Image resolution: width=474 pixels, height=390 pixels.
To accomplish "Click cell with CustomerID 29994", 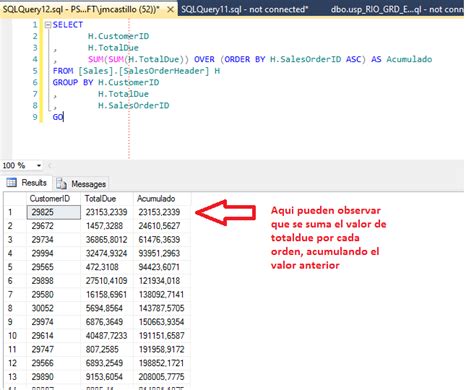I will pos(53,253).
